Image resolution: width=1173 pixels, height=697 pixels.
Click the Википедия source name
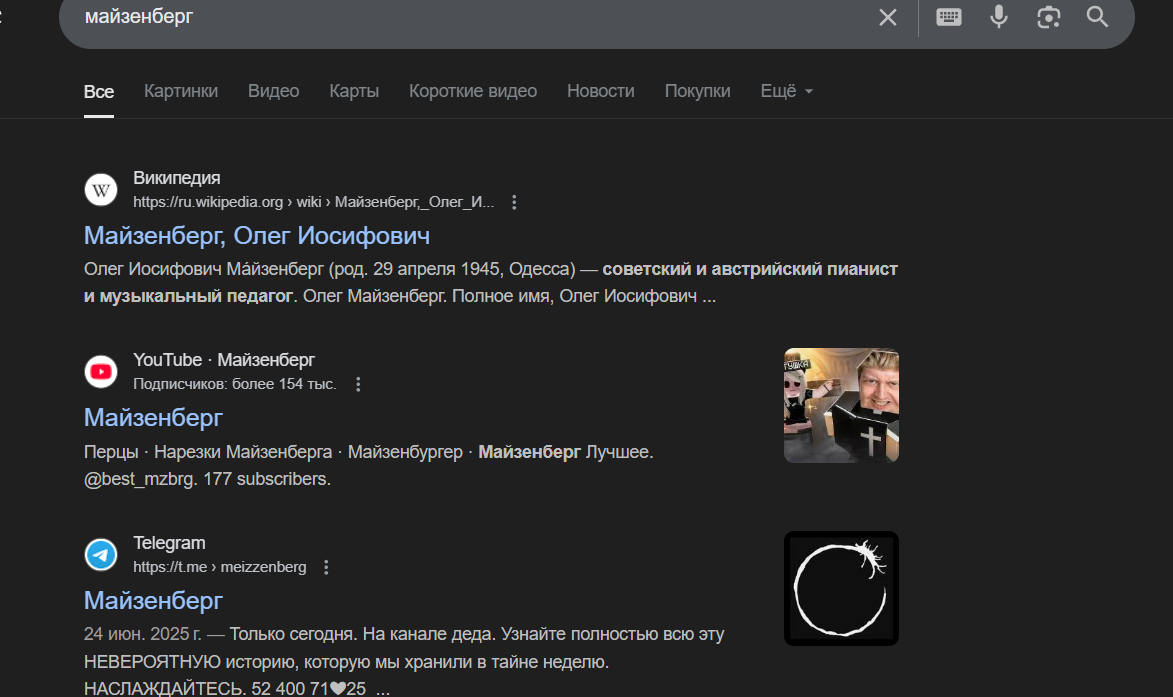tap(177, 178)
